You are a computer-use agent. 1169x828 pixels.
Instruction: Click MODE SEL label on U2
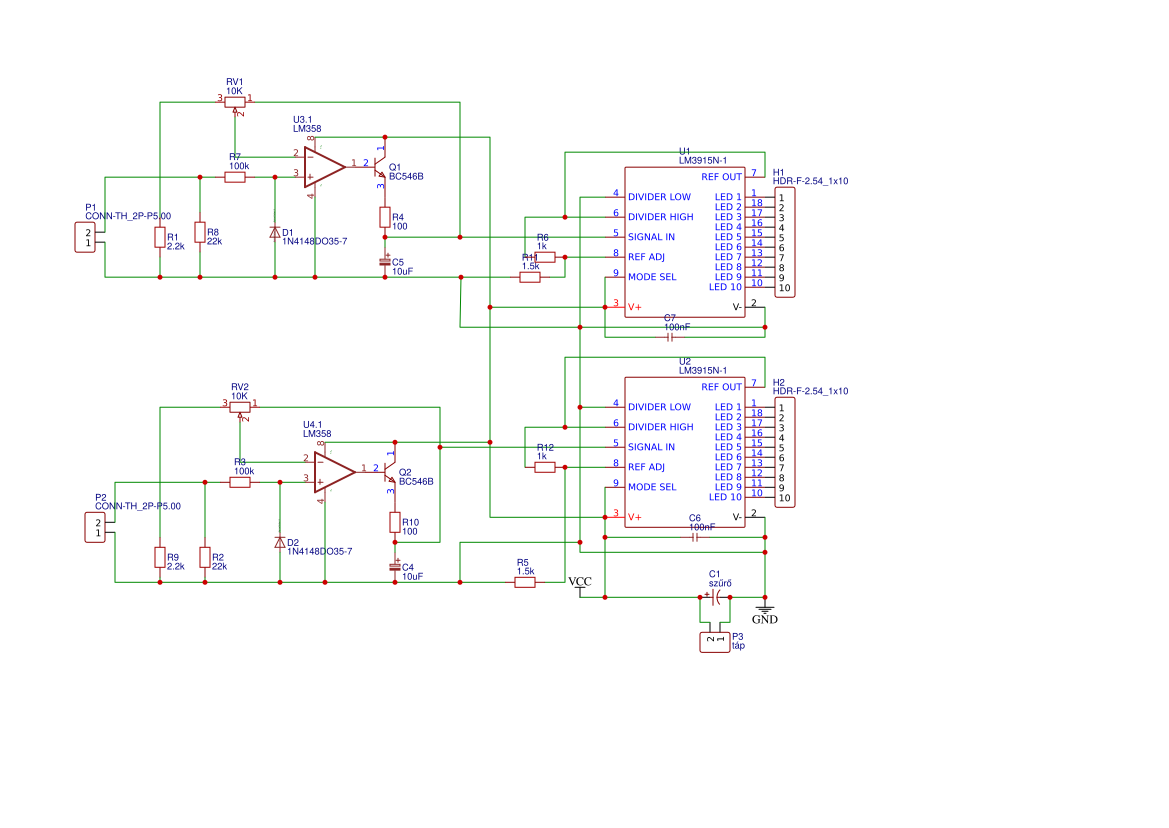click(x=652, y=487)
